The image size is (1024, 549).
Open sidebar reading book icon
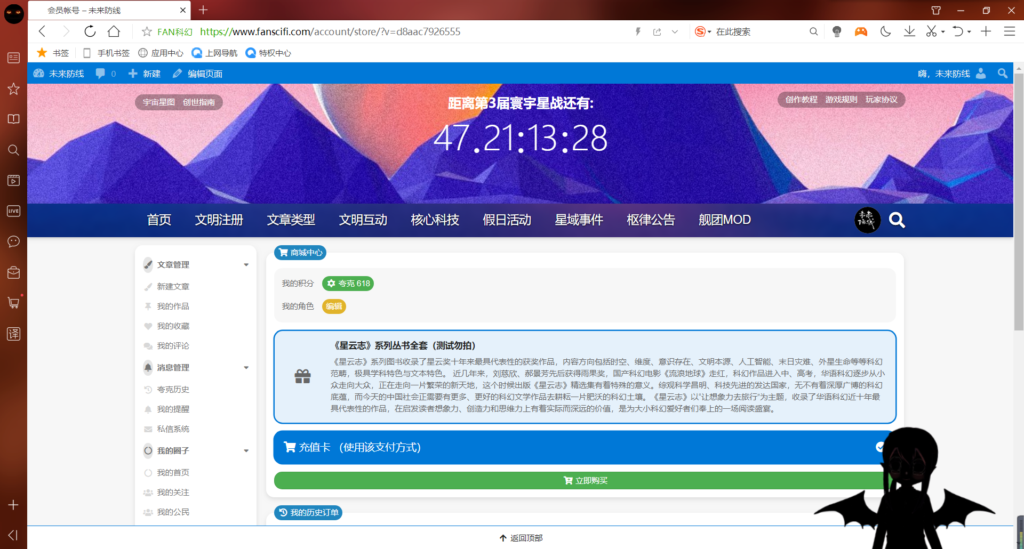tap(13, 119)
